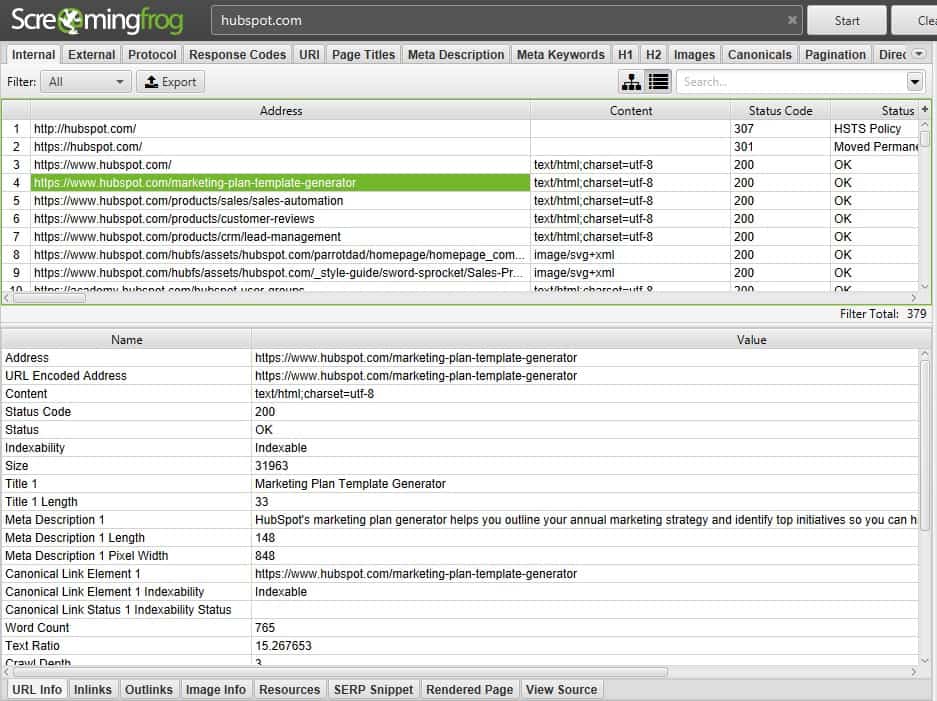Open the Pagination tab

click(x=835, y=54)
